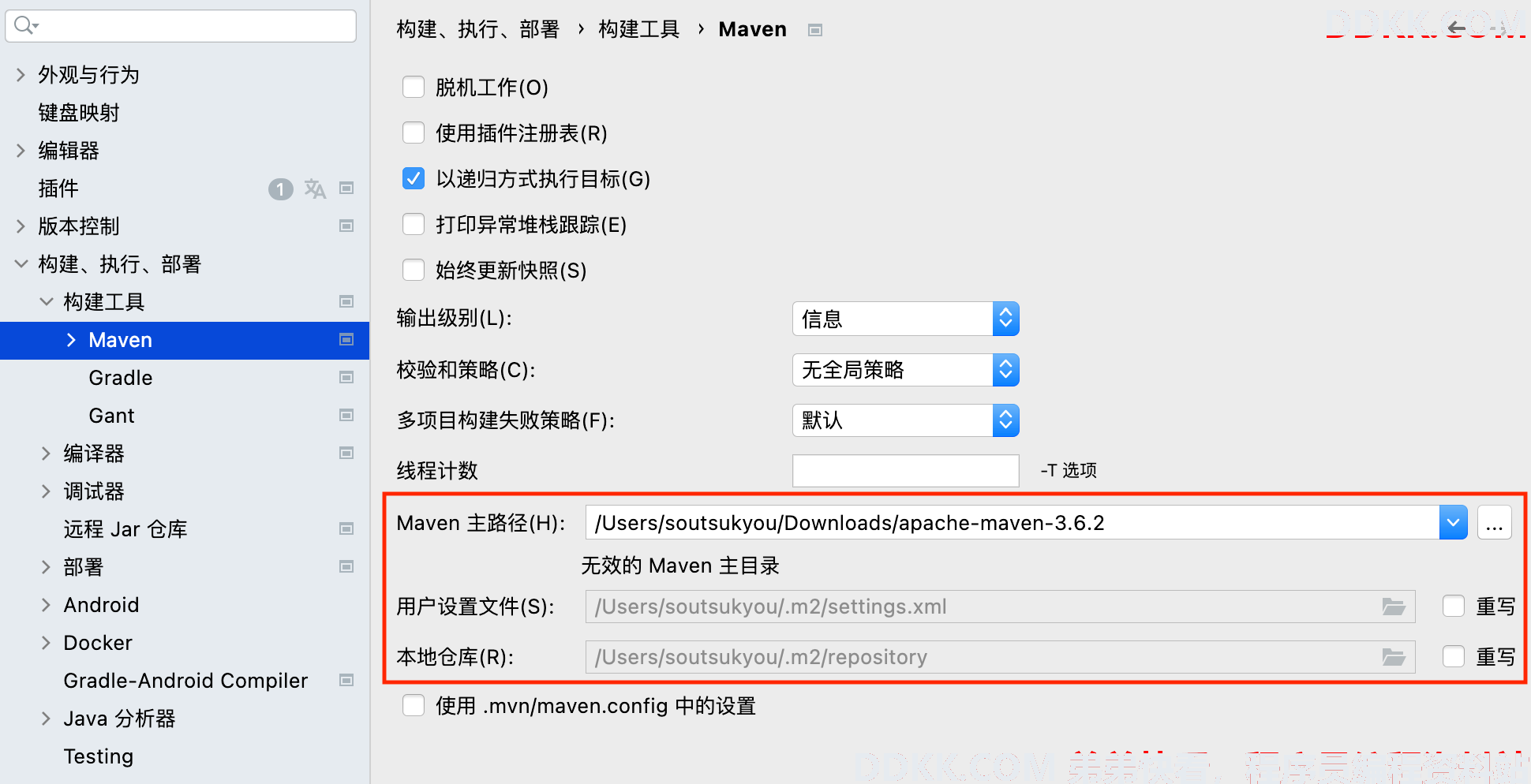
Task: Click the 构建工具 breadcrumb link
Action: pyautogui.click(x=639, y=29)
